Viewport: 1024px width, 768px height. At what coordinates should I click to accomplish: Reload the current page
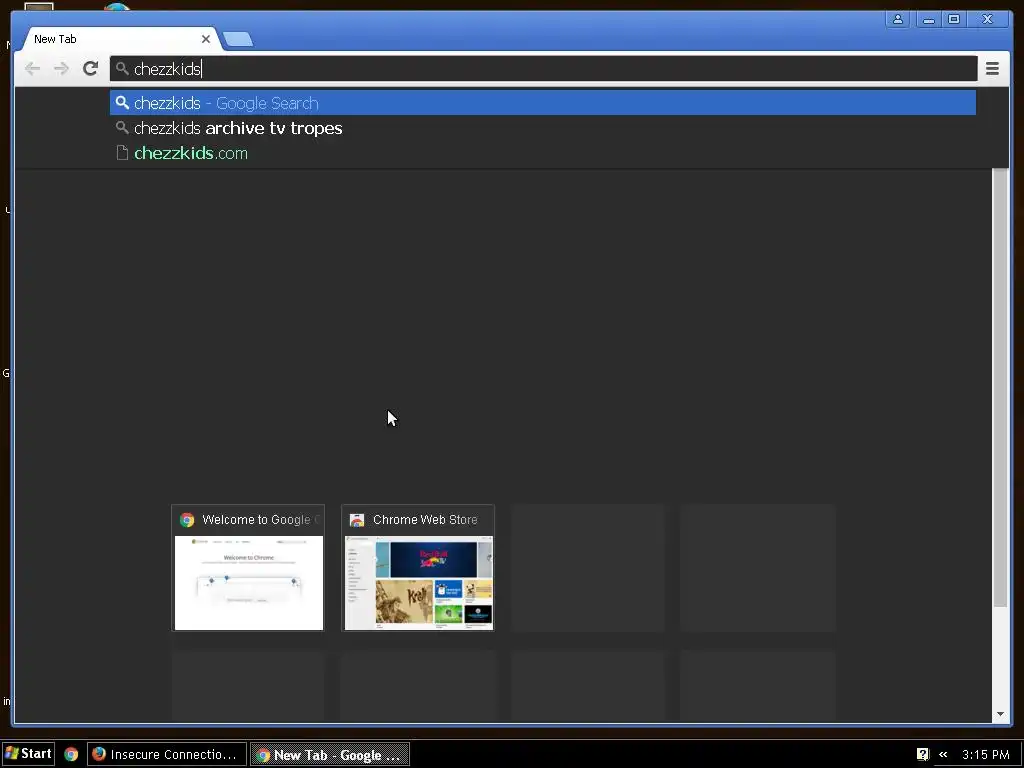91,69
